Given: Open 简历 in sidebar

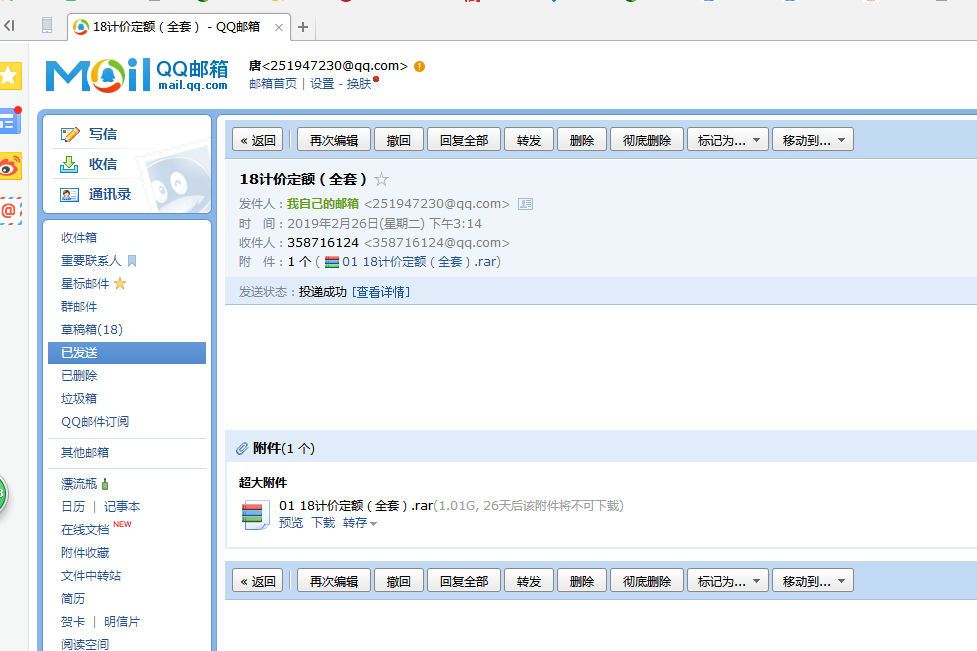Looking at the screenshot, I should point(73,599).
